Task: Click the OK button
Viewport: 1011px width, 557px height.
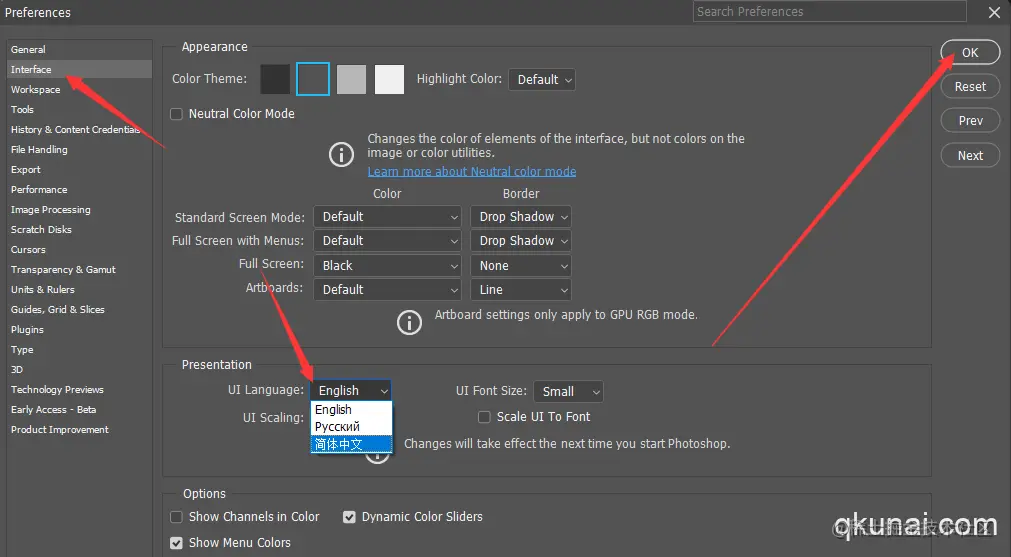Action: pos(970,53)
